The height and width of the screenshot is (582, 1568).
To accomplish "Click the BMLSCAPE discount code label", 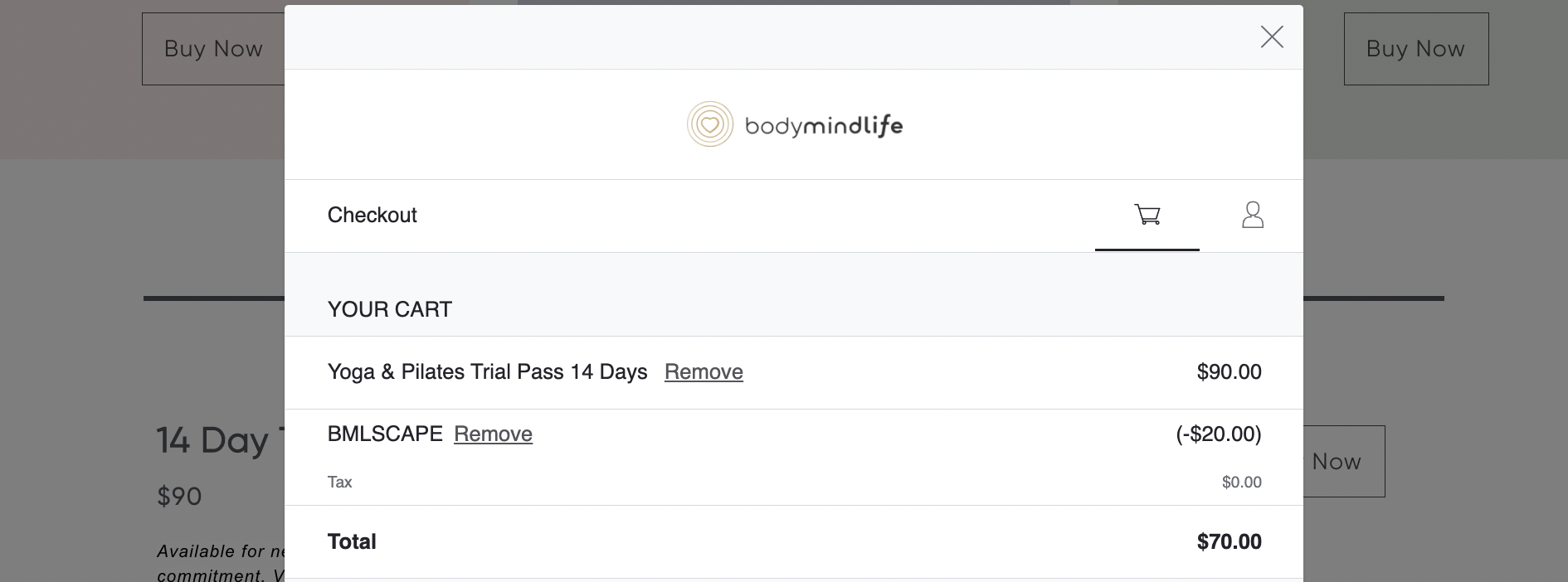I will click(385, 434).
